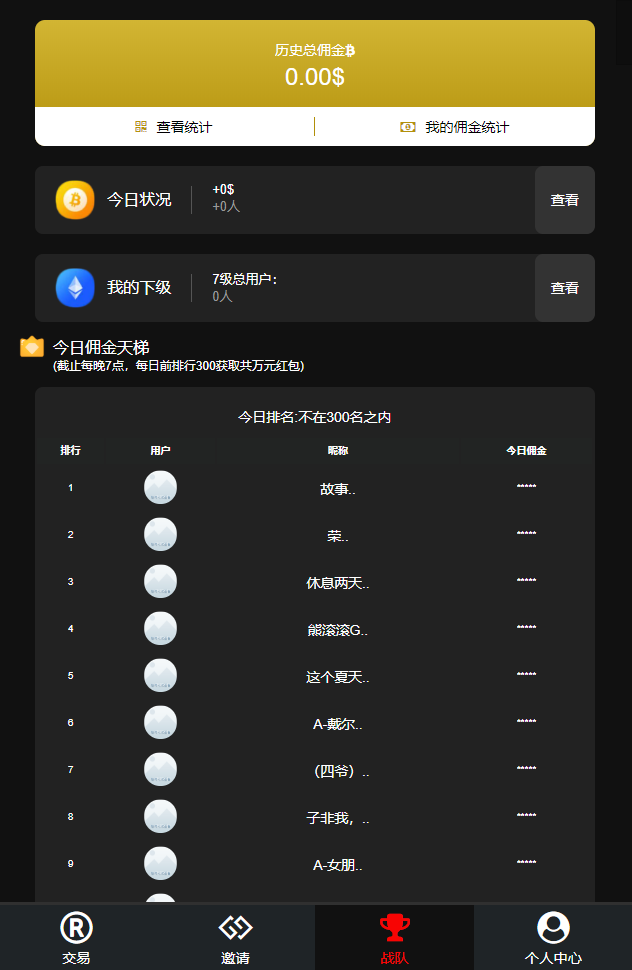The width and height of the screenshot is (632, 970).
Task: Click 查看 button in 今日状况 row
Action: [565, 200]
